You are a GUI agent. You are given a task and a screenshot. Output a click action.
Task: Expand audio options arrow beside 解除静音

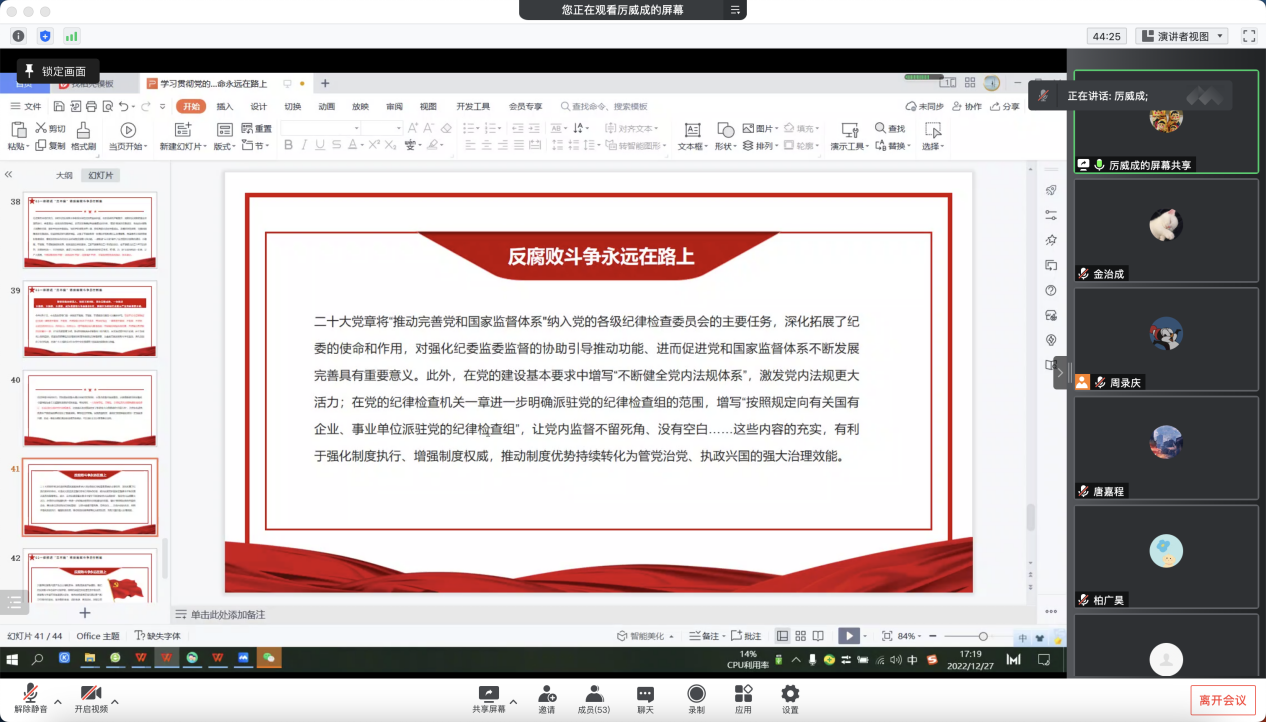pyautogui.click(x=57, y=702)
